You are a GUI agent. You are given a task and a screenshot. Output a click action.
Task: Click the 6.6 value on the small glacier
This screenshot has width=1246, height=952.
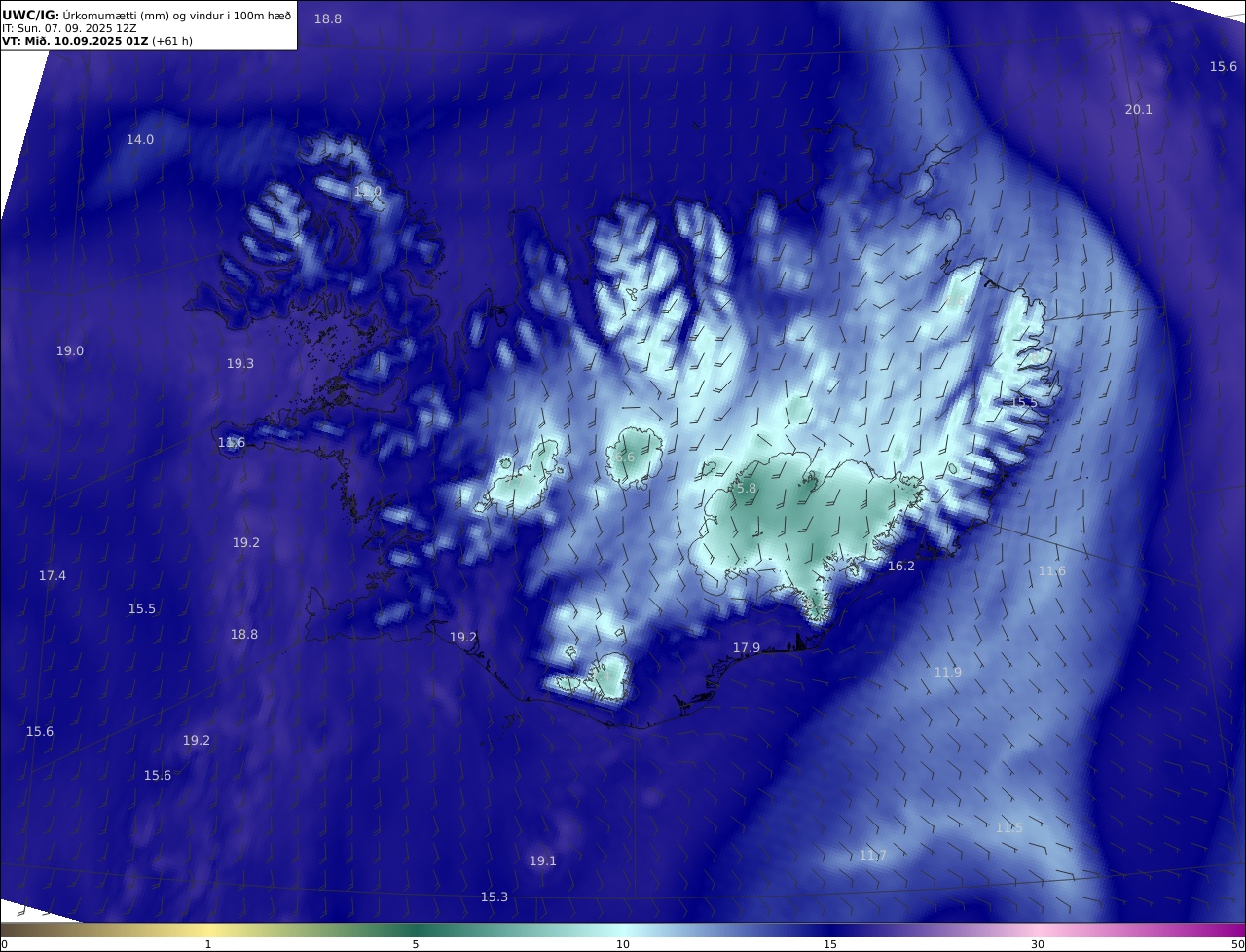point(624,458)
